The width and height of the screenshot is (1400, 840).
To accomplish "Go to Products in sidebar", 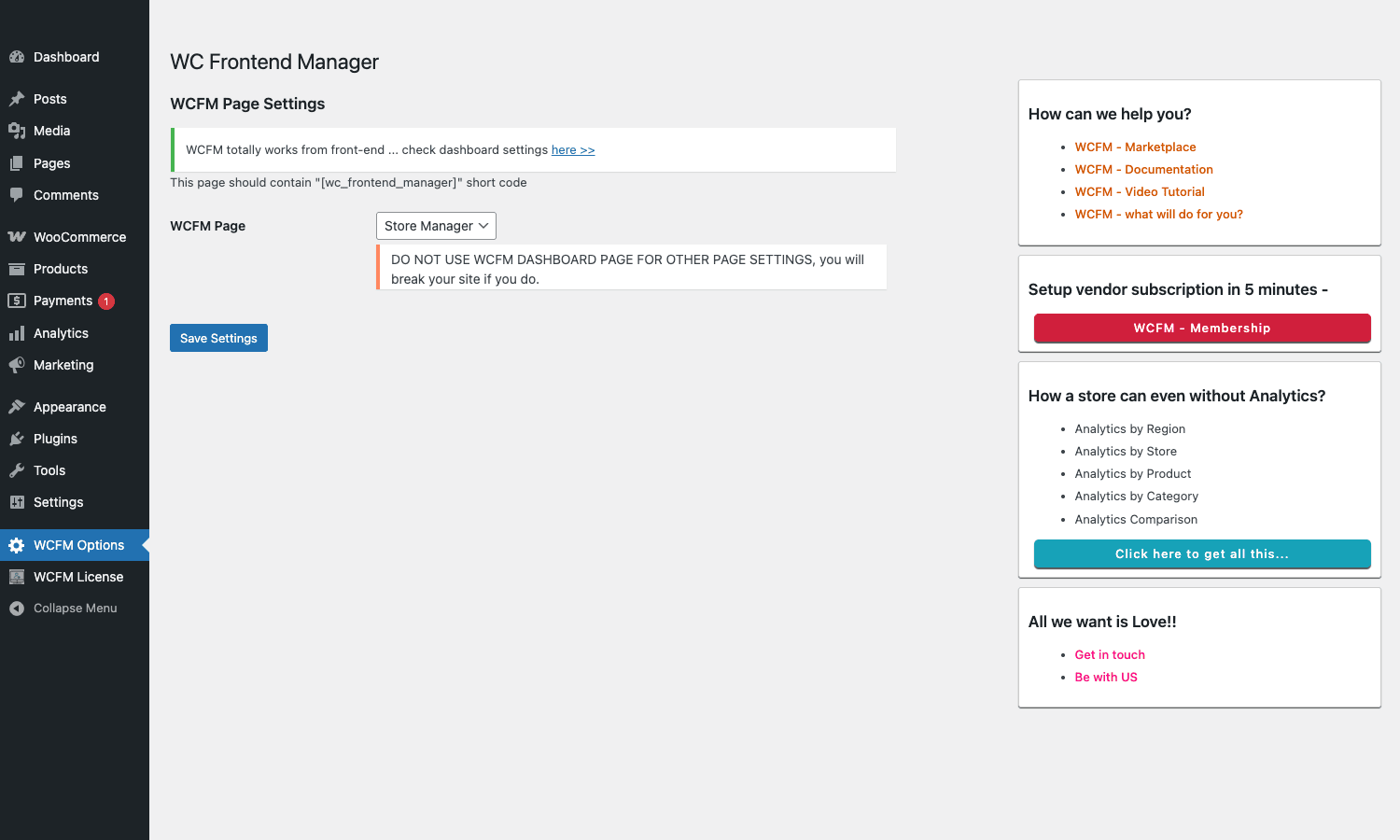I will coord(75,269).
